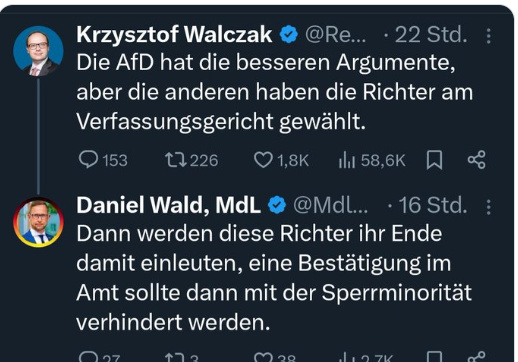
Task: Click the Krzysztof Walczak display name
Action: [174, 34]
